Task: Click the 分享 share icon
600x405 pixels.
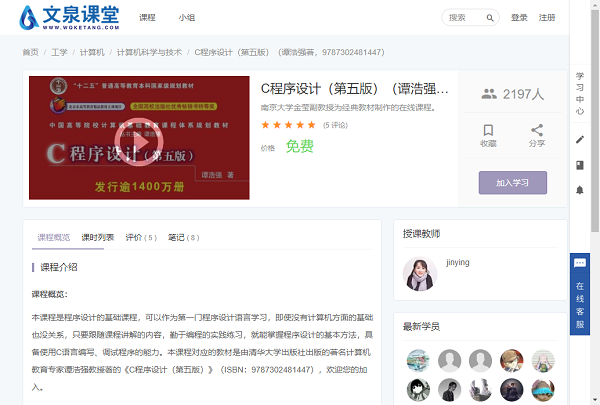Action: click(x=537, y=130)
